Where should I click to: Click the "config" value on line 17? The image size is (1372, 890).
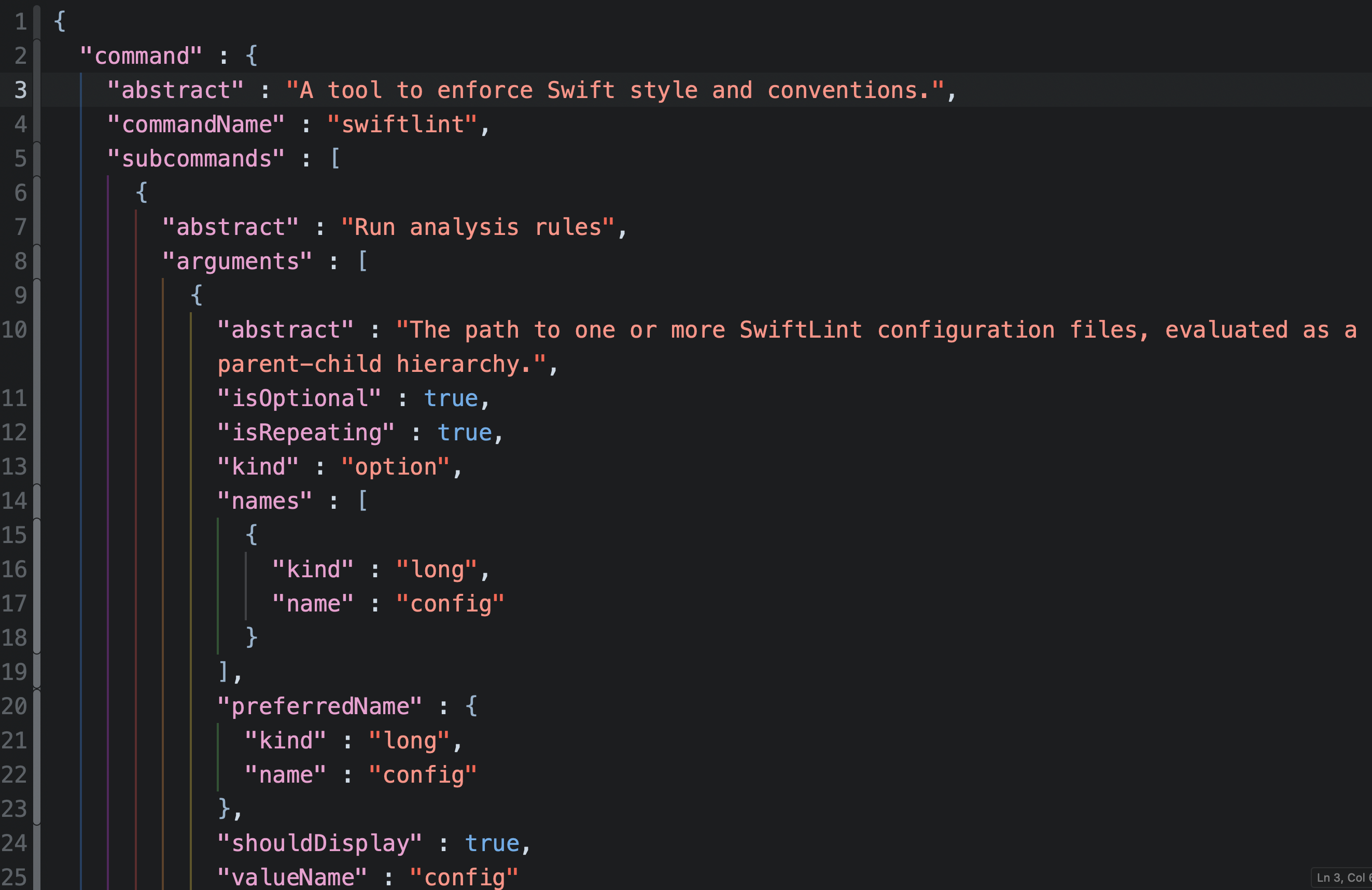coord(450,603)
